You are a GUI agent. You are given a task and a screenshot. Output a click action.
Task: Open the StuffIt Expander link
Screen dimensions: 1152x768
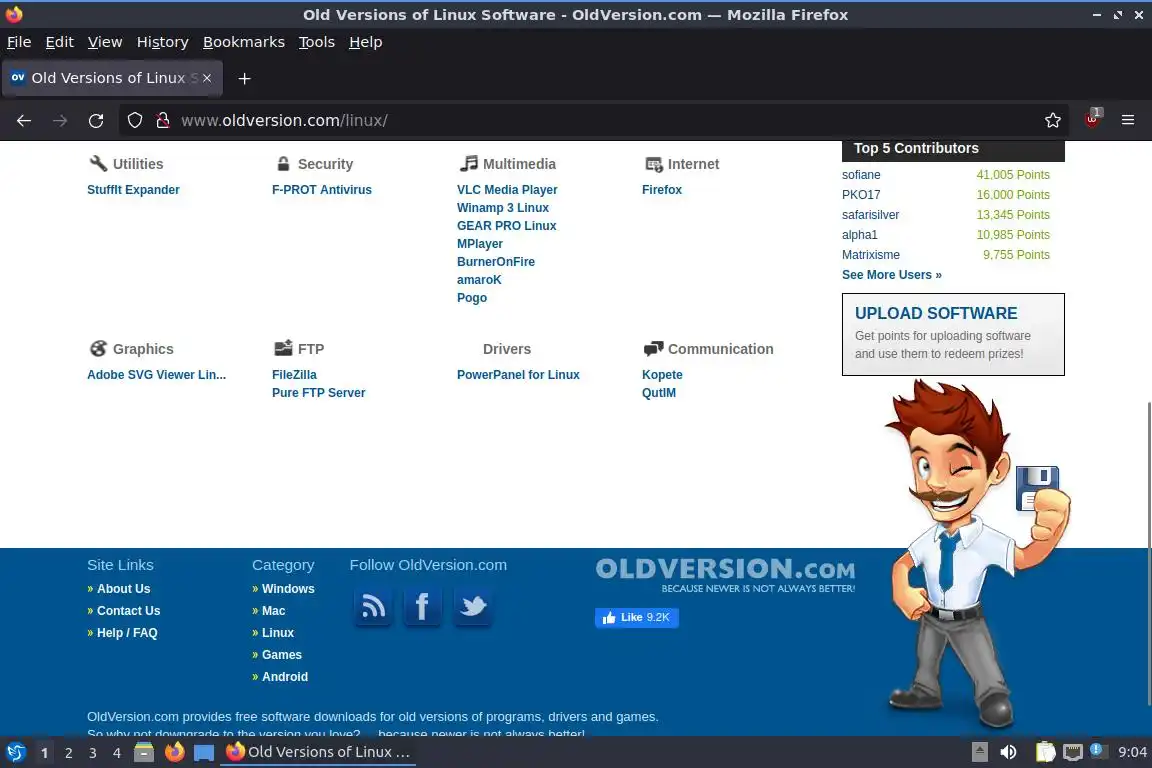click(x=133, y=190)
